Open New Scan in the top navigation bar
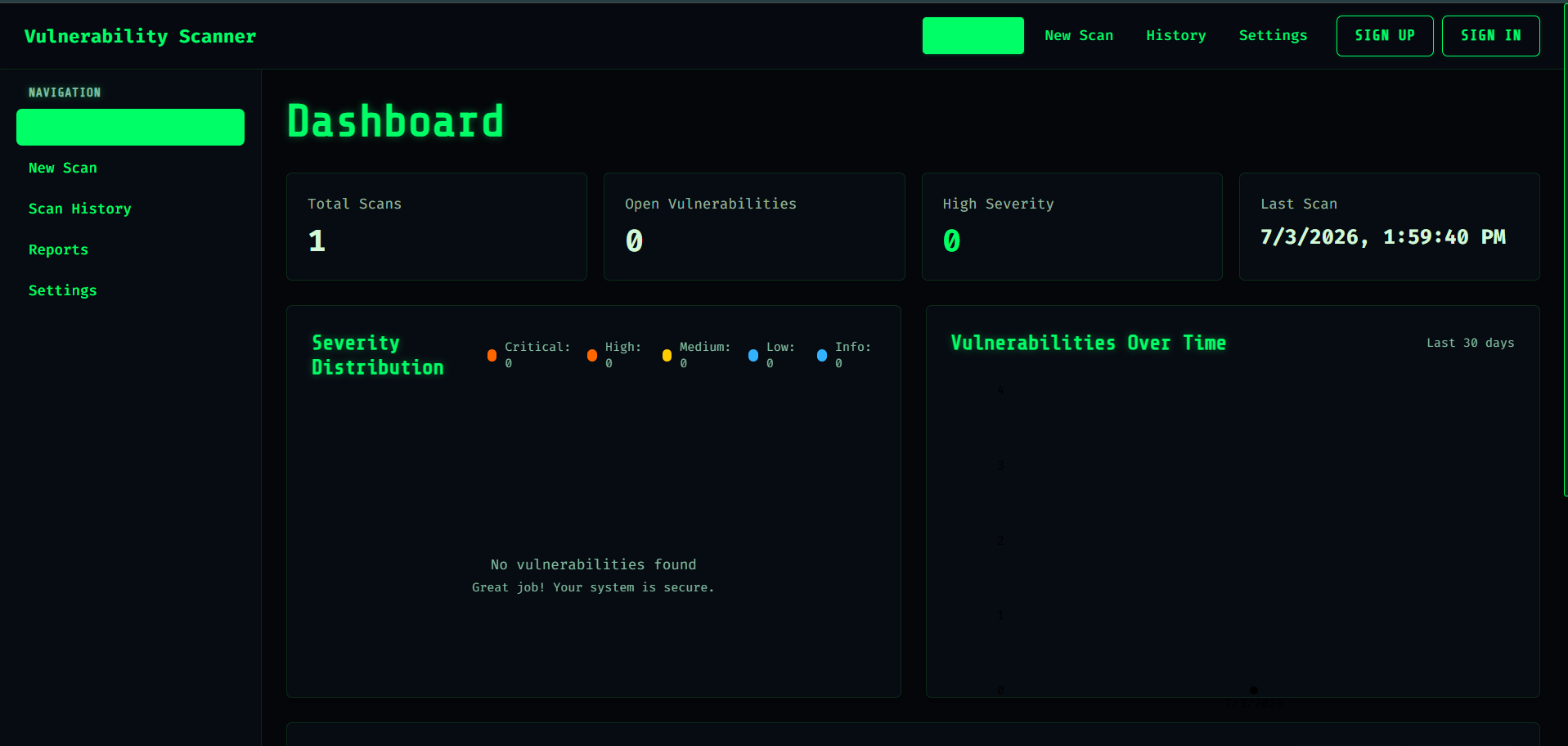Screen dimensions: 1568x746 pyautogui.click(x=1078, y=36)
